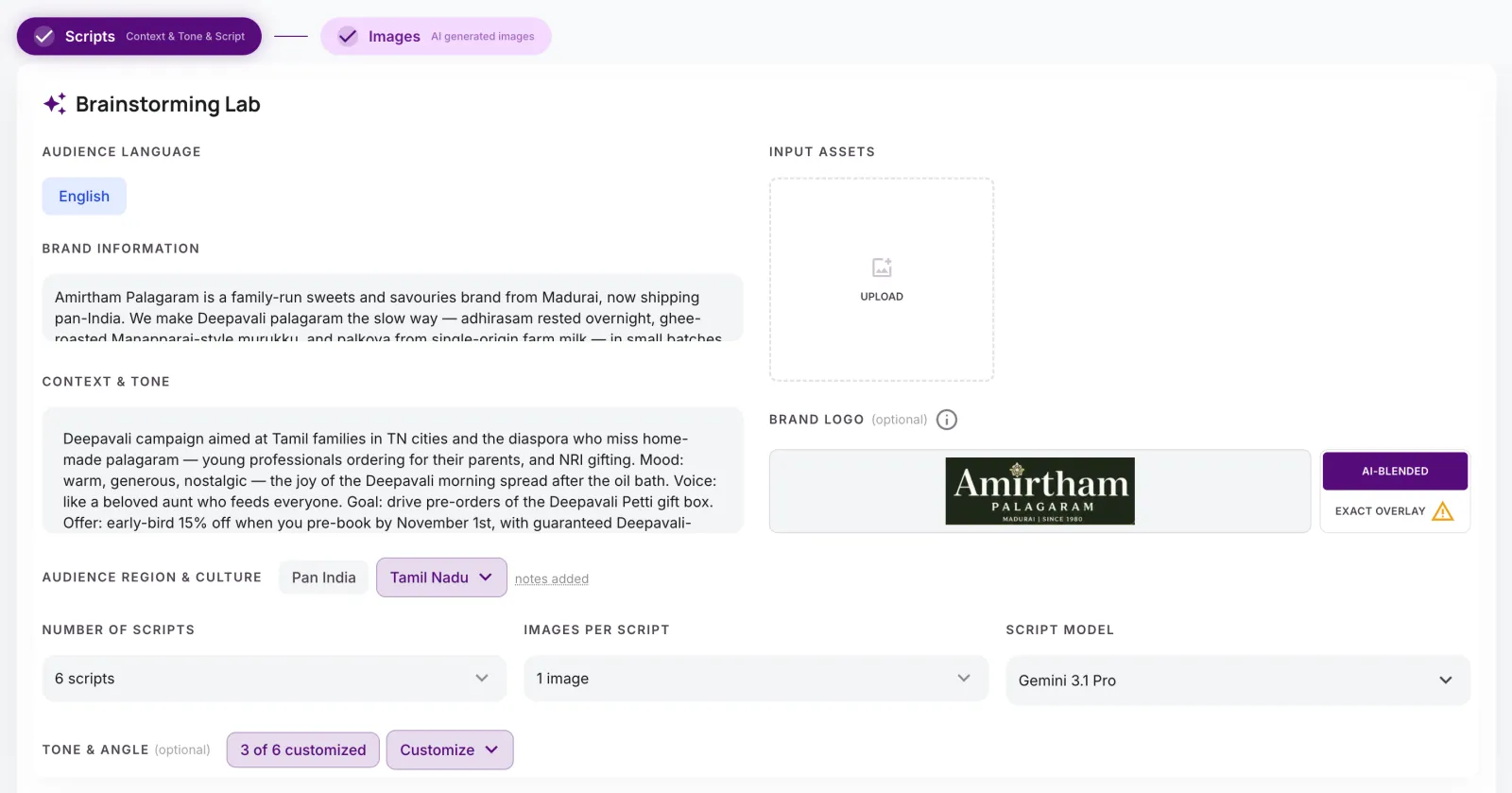1512x793 pixels.
Task: Click the upload image icon
Action: [882, 267]
